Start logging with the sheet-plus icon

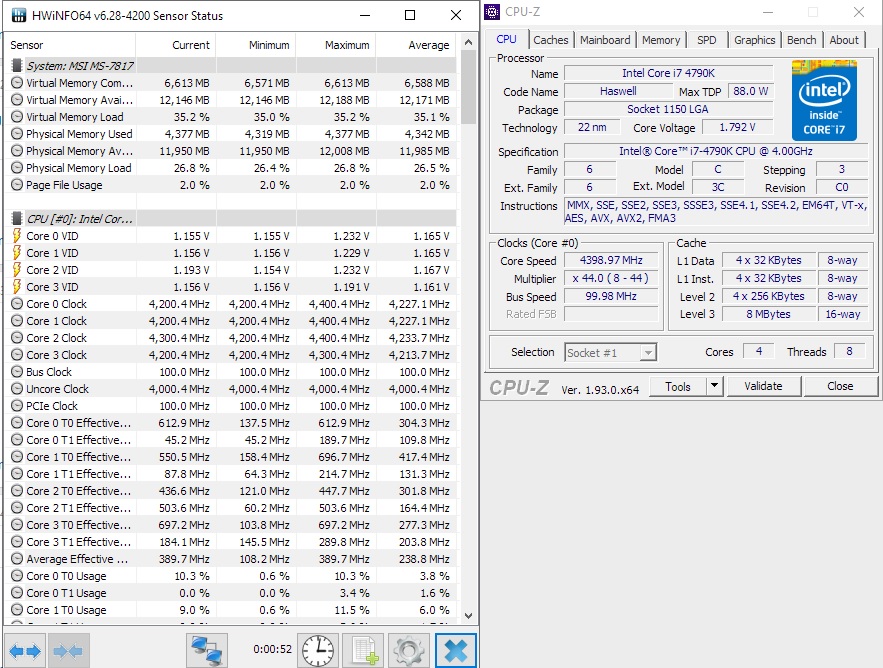[364, 651]
